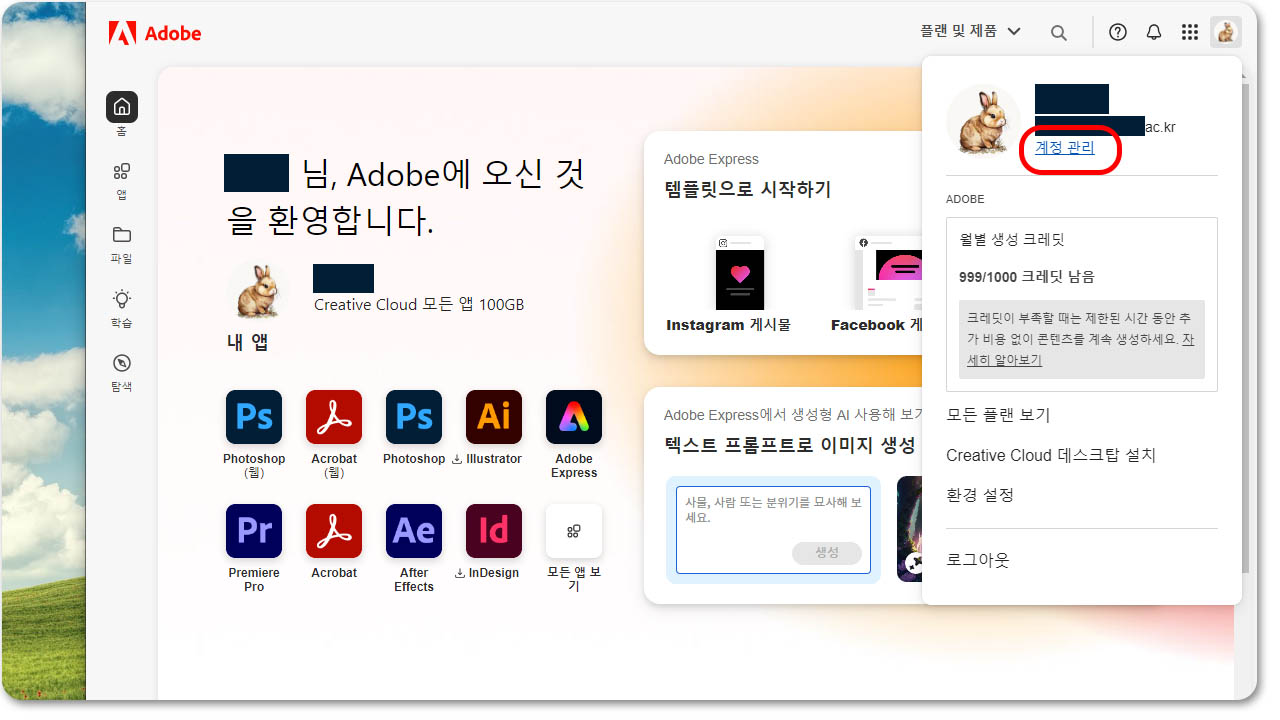Open the apps grid switcher icon
Viewport: 1280px width, 720px height.
[1190, 32]
